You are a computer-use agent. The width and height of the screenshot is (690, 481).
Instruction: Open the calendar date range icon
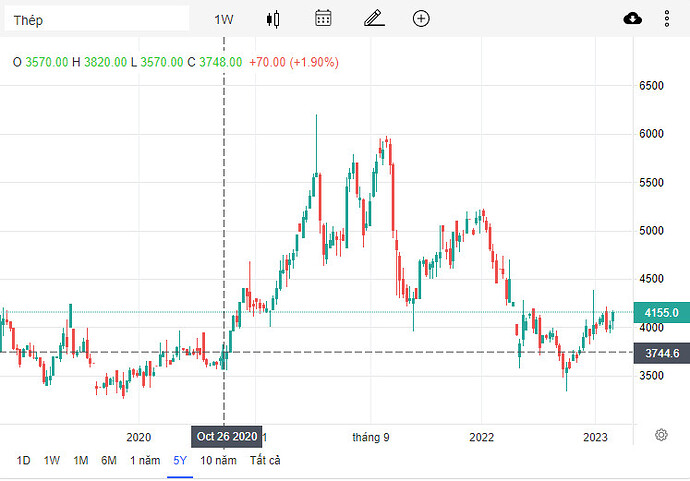point(323,18)
